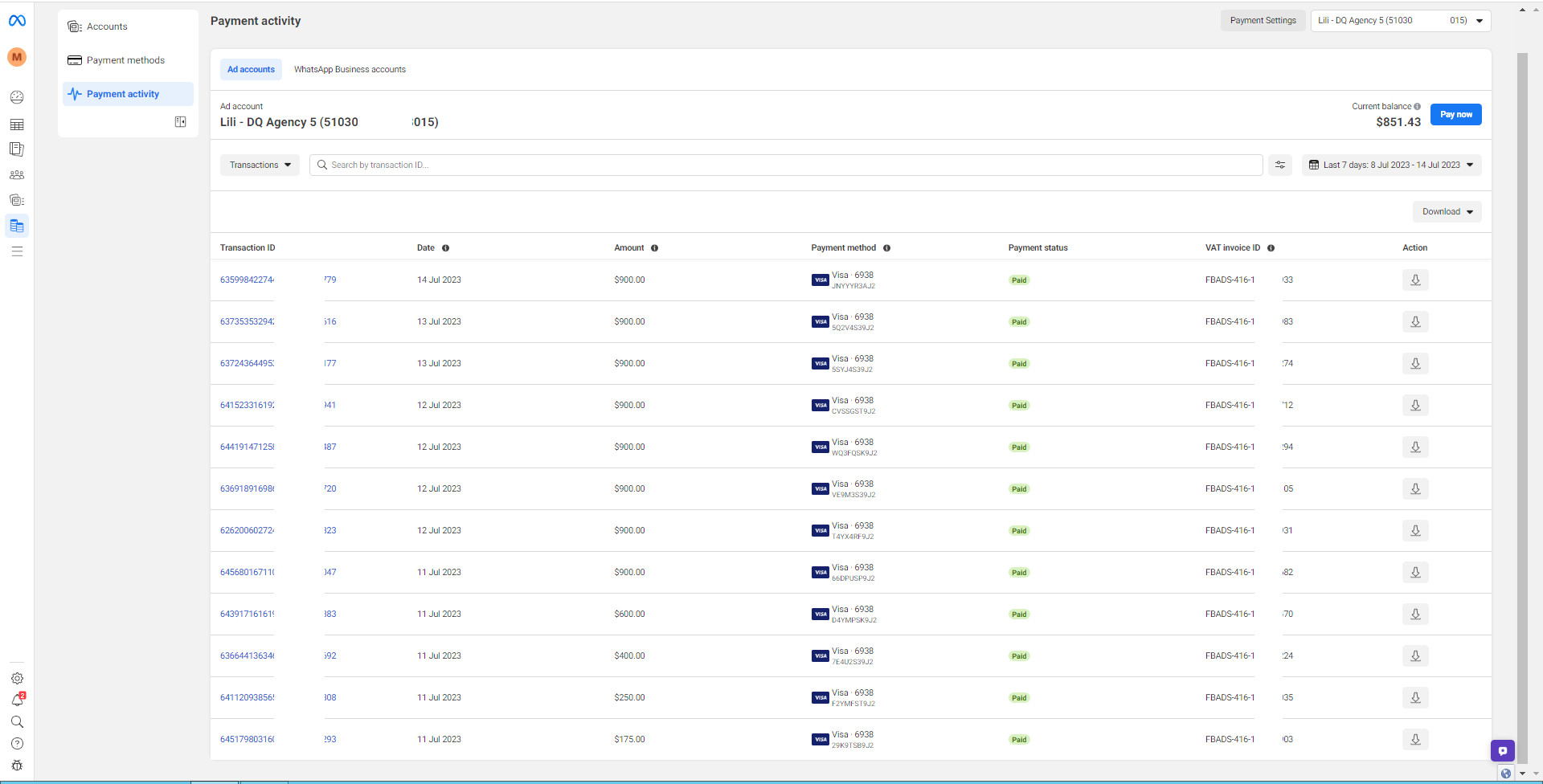This screenshot has width=1543, height=784.
Task: Click the info icon beside Amount column
Action: [654, 248]
